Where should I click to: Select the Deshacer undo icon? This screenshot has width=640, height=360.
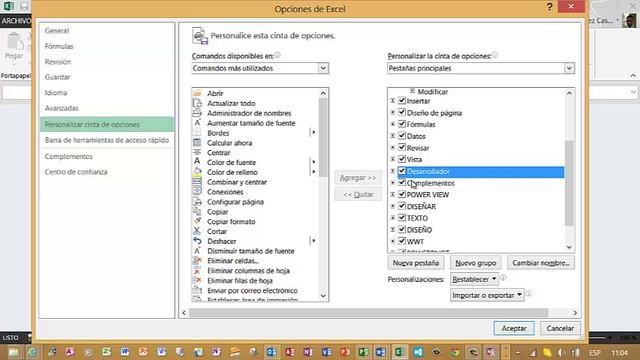tap(197, 241)
